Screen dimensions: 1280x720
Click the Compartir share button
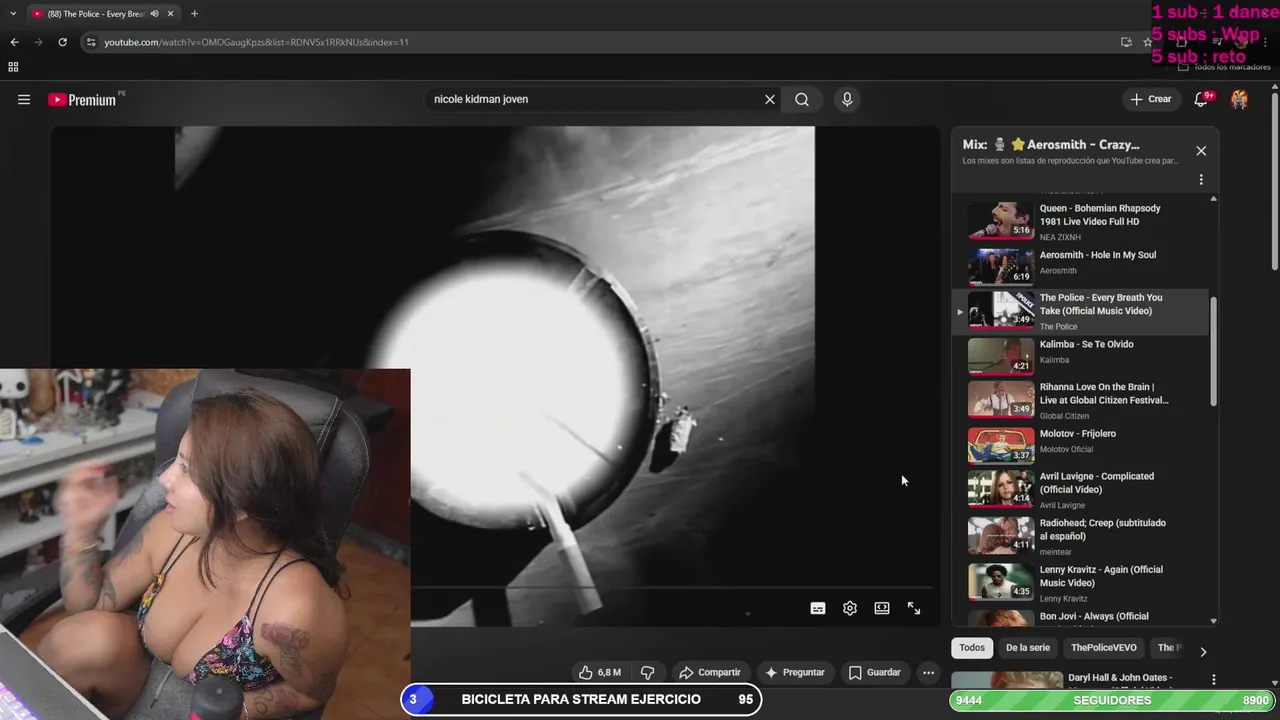[x=710, y=673]
